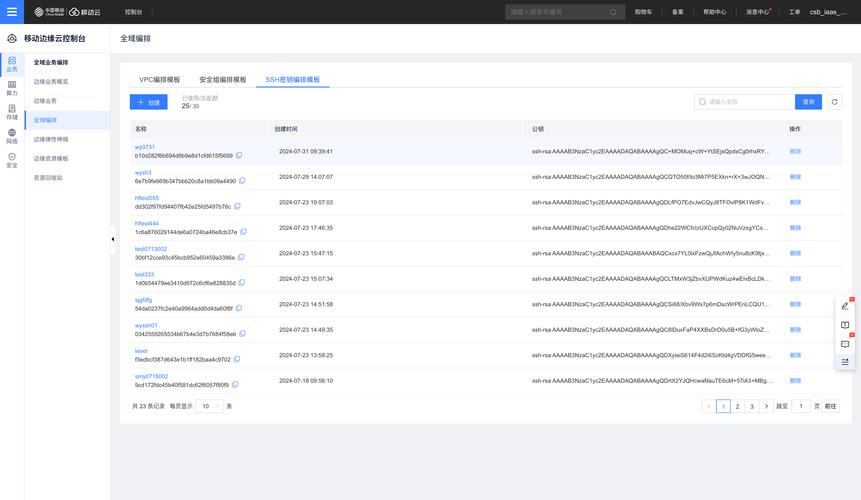Go to page 2 of results
The height and width of the screenshot is (500, 861).
[x=737, y=406]
